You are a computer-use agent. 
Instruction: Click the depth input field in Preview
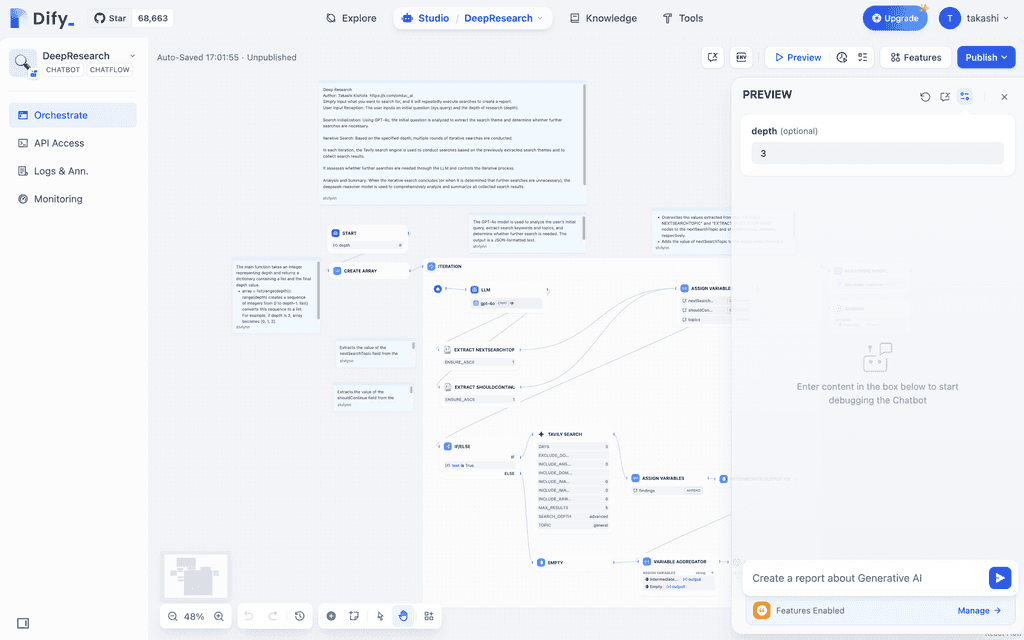[x=877, y=152]
